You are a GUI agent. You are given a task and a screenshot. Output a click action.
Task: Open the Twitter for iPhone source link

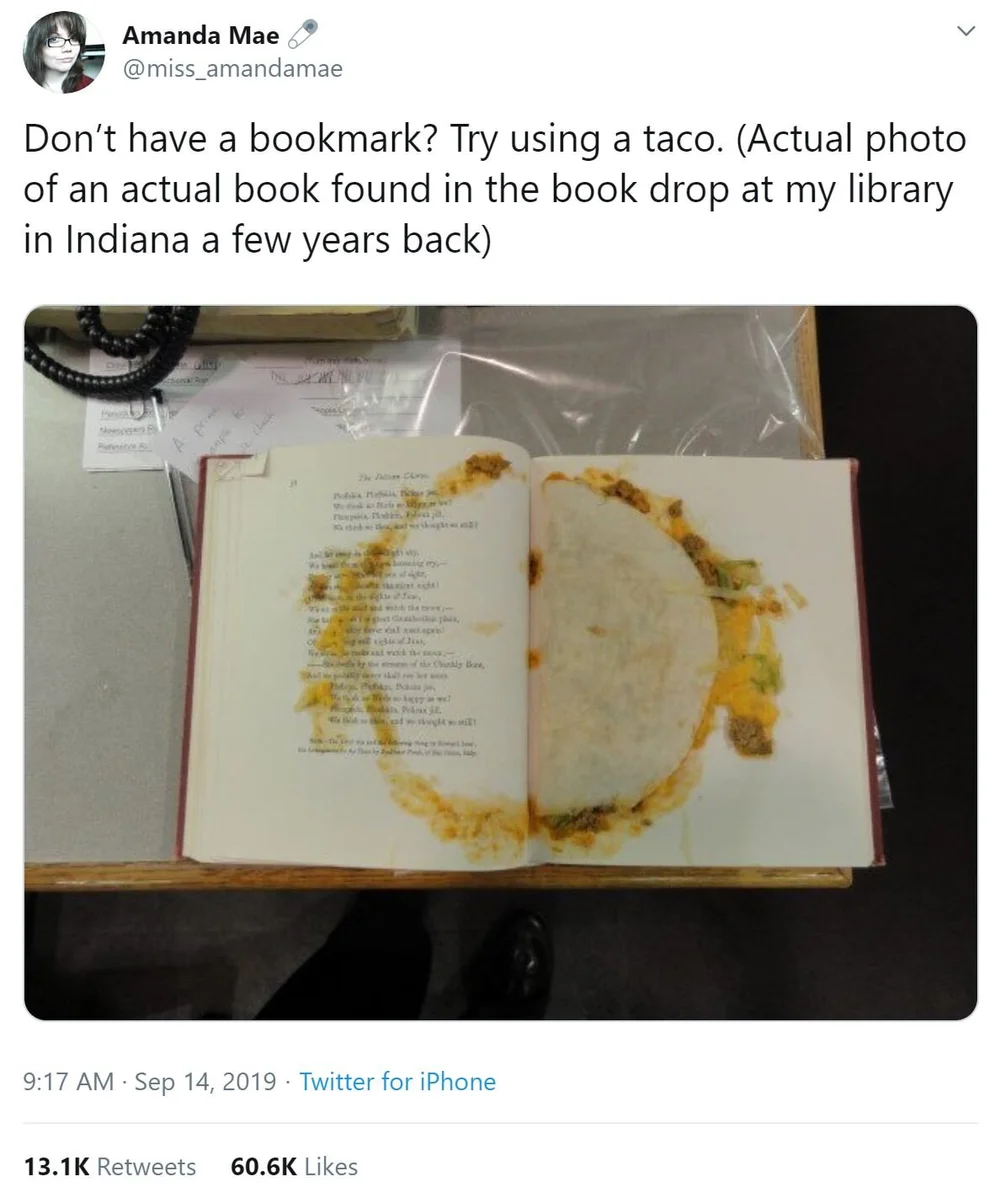click(x=397, y=1081)
